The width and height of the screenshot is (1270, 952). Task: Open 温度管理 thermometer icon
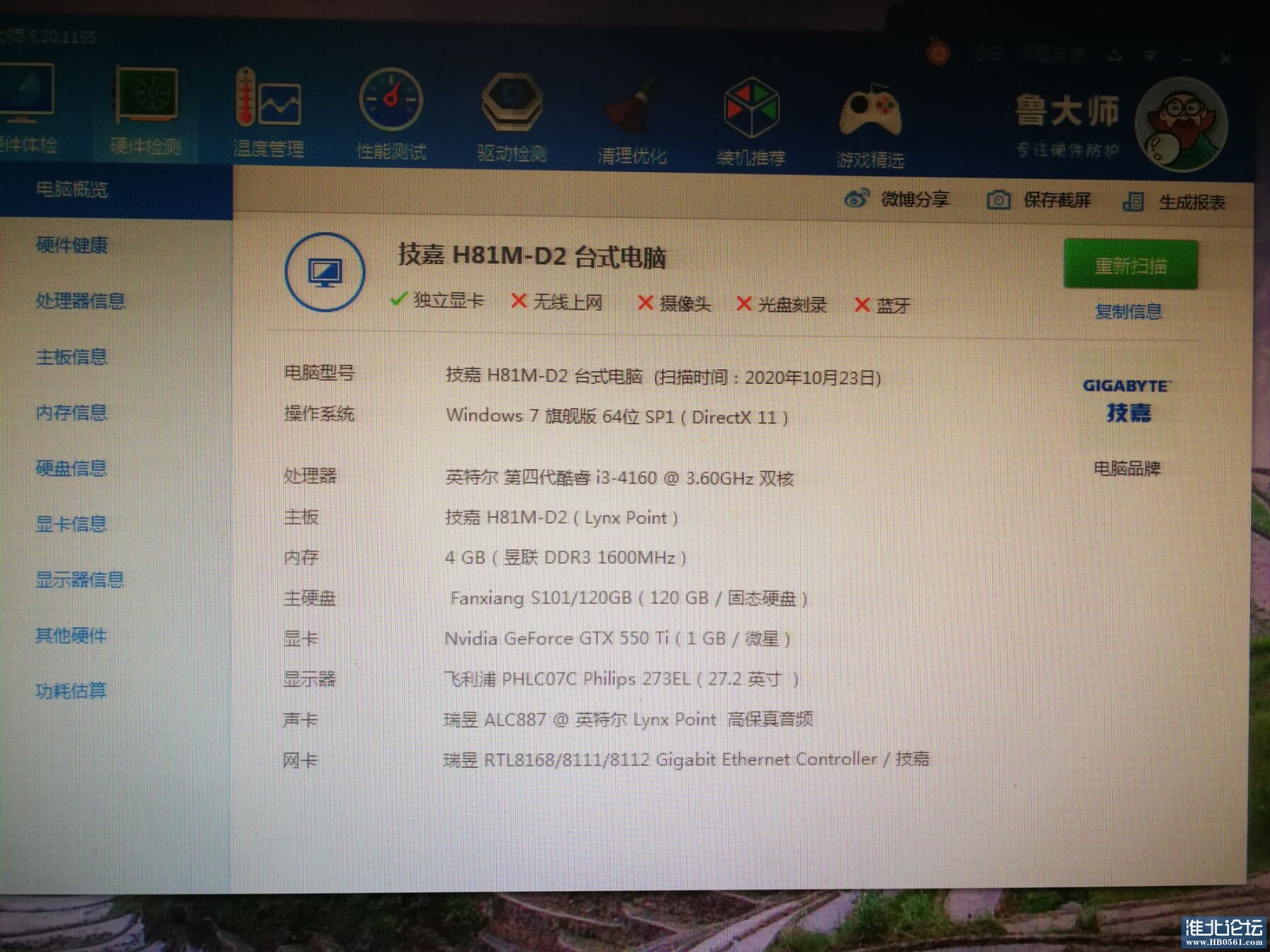click(x=268, y=99)
